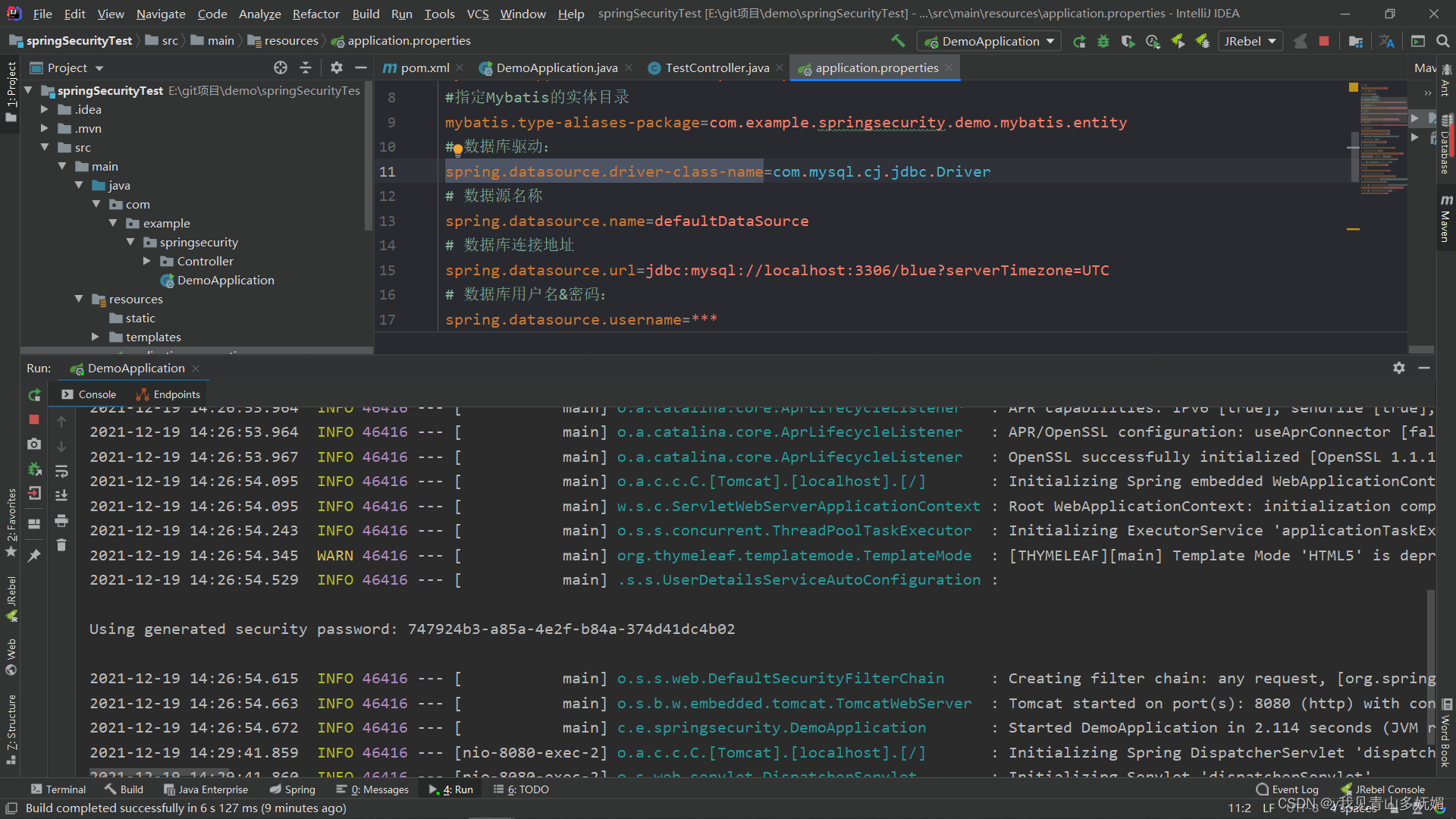Image resolution: width=1456 pixels, height=819 pixels.
Task: Select DemoApplication class in project tree
Action: (218, 280)
